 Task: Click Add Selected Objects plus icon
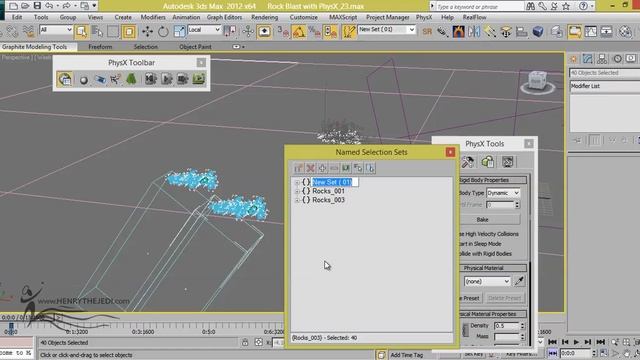pyautogui.click(x=322, y=168)
